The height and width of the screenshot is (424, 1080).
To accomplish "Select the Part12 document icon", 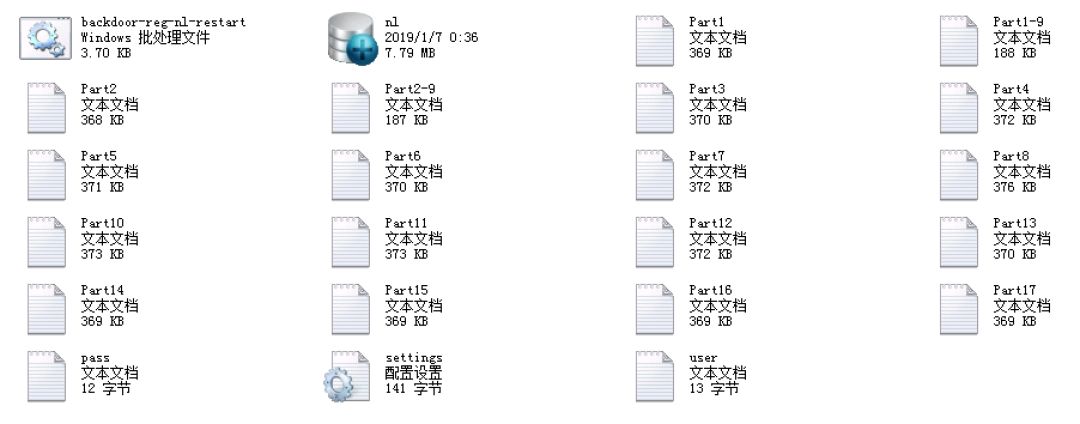I will (654, 242).
